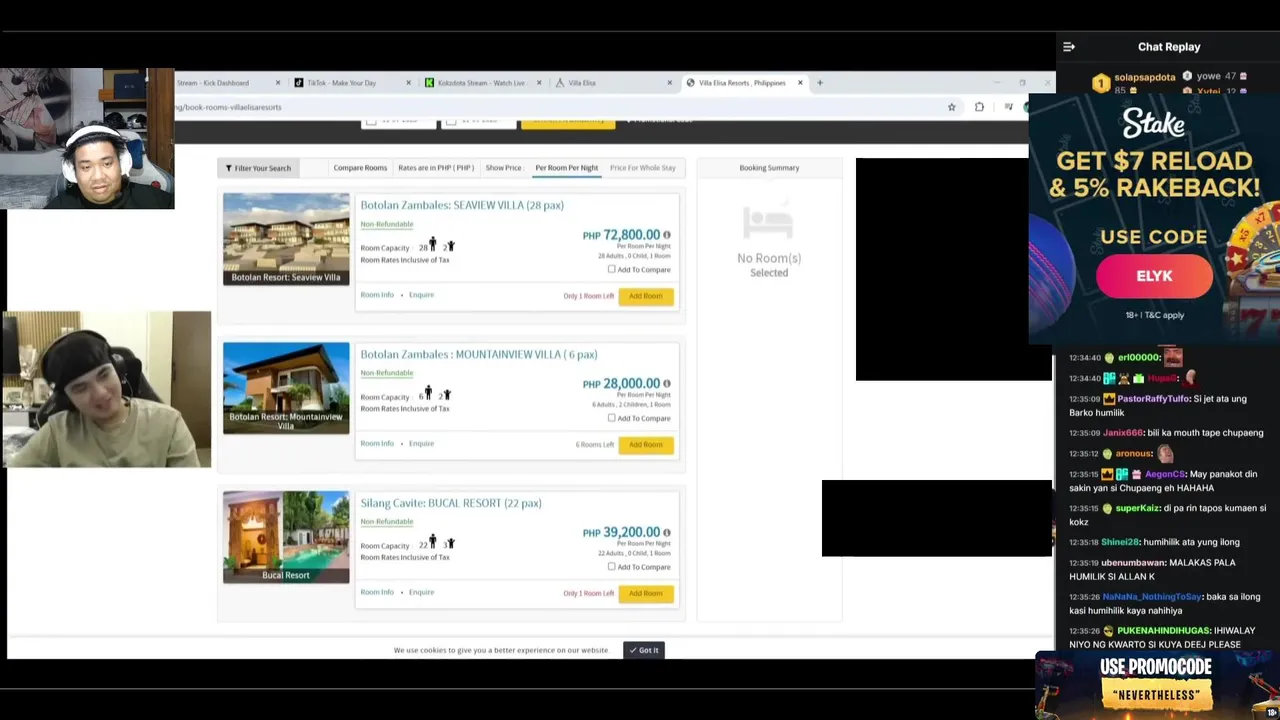Switch to Stream - Kick Dashboard tab
The width and height of the screenshot is (1280, 720).
(x=213, y=83)
